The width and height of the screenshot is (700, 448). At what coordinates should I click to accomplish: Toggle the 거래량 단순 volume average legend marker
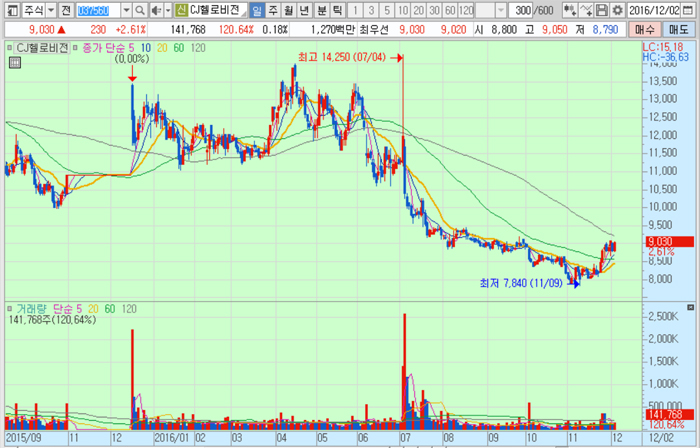(8, 307)
